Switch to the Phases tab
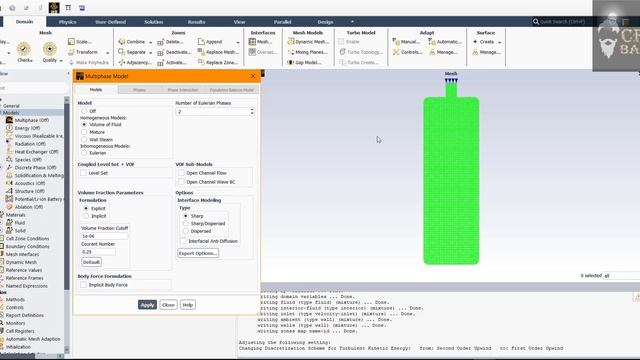The image size is (640, 360). [x=140, y=90]
